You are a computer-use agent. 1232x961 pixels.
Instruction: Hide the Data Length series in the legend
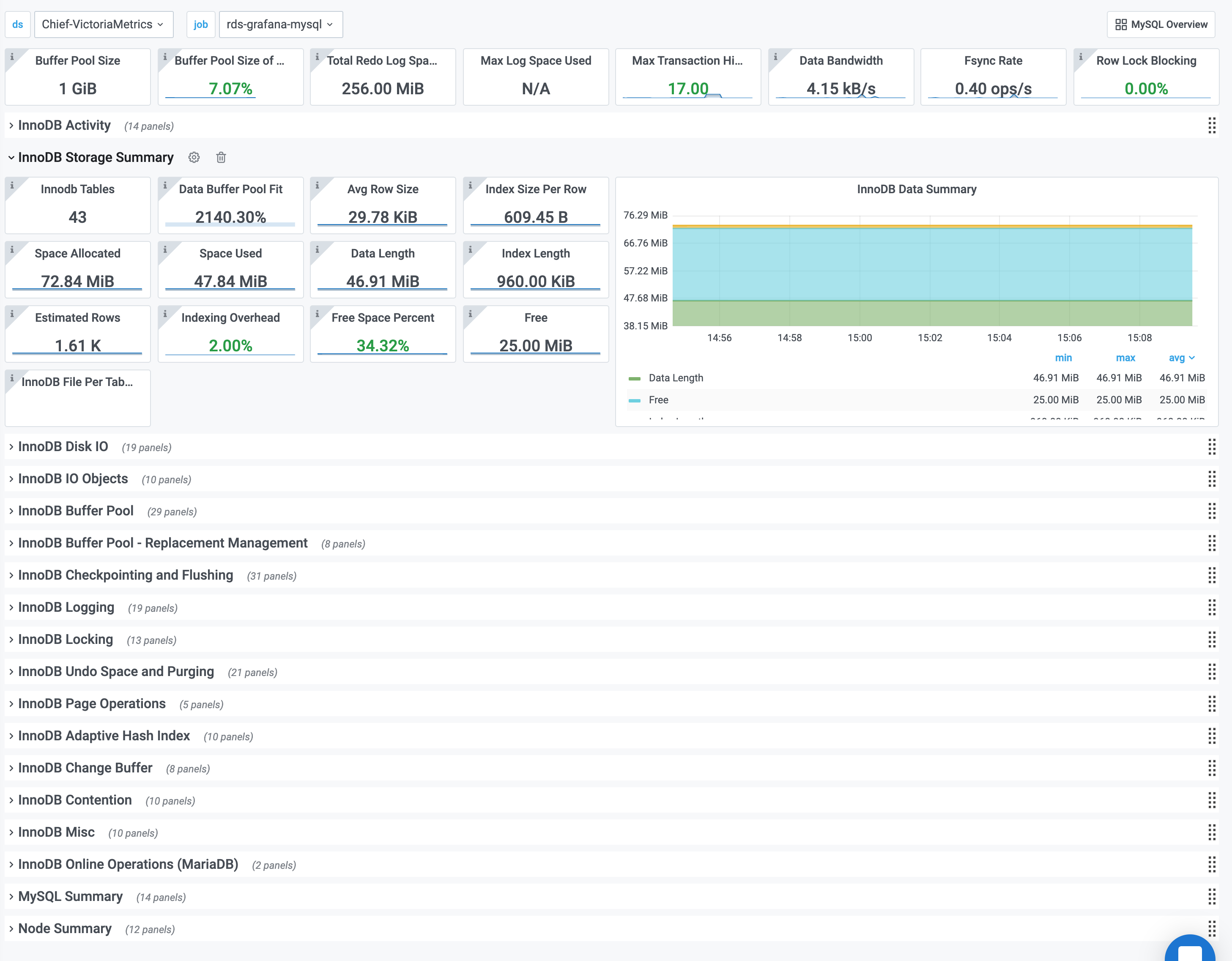[x=676, y=377]
